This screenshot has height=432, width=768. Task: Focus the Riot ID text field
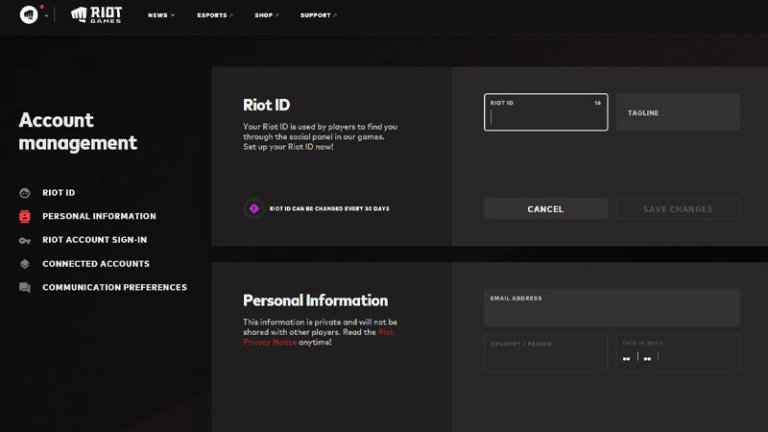pos(545,113)
